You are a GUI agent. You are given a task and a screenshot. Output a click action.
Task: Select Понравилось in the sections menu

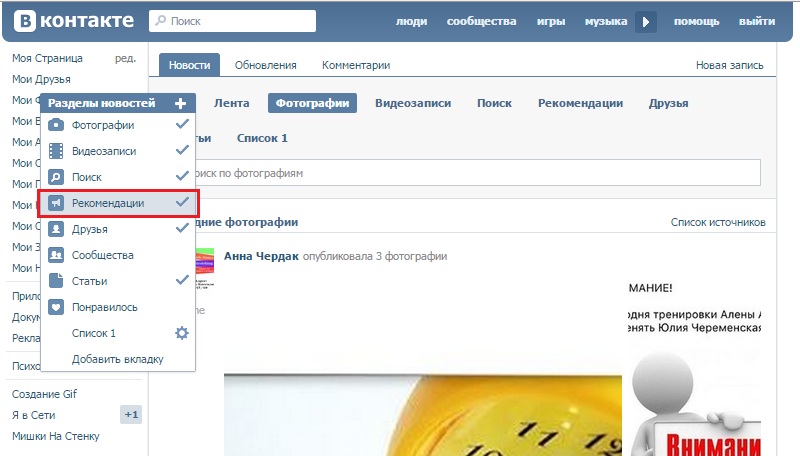pos(118,307)
